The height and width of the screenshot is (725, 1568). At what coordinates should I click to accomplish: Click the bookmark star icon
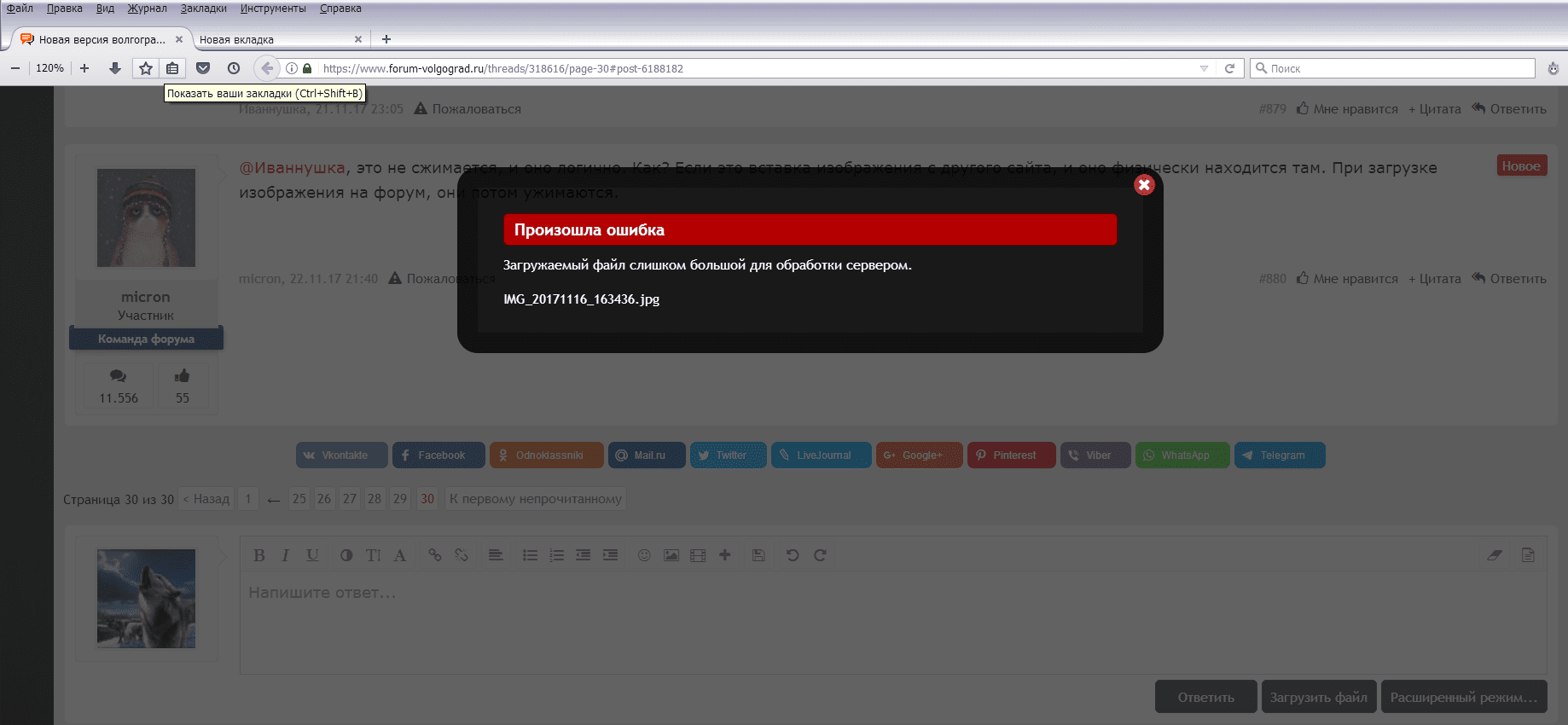tap(146, 68)
